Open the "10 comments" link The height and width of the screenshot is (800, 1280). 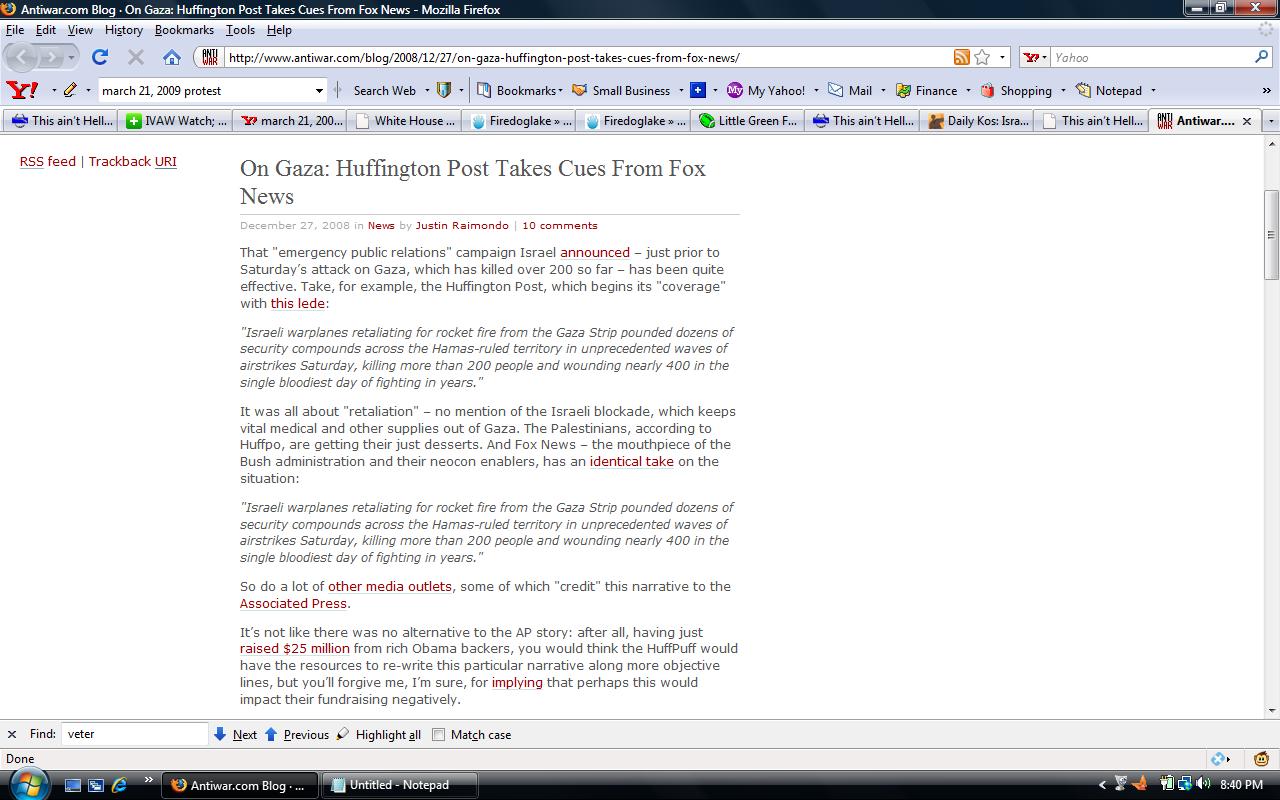pyautogui.click(x=559, y=225)
